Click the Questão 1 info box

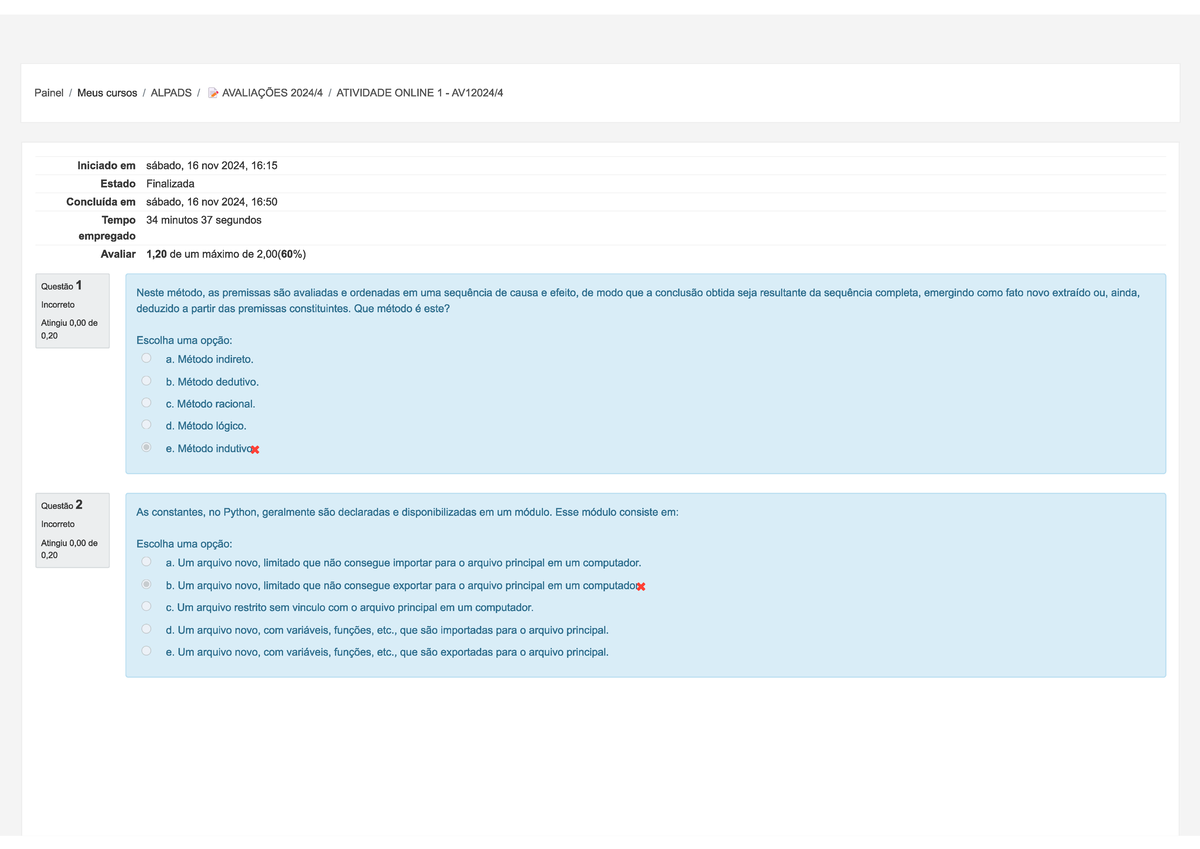(x=72, y=311)
